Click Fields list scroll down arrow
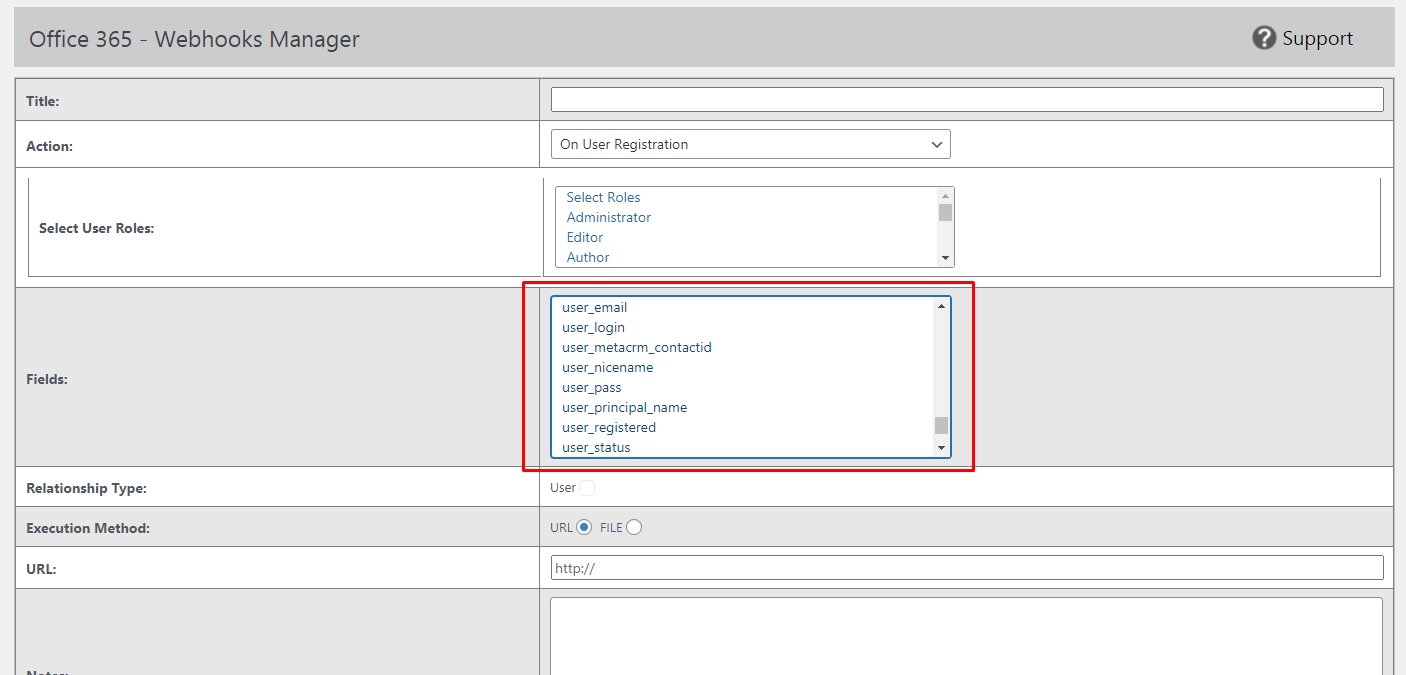Screen dimensions: 1406x675 click(941, 448)
